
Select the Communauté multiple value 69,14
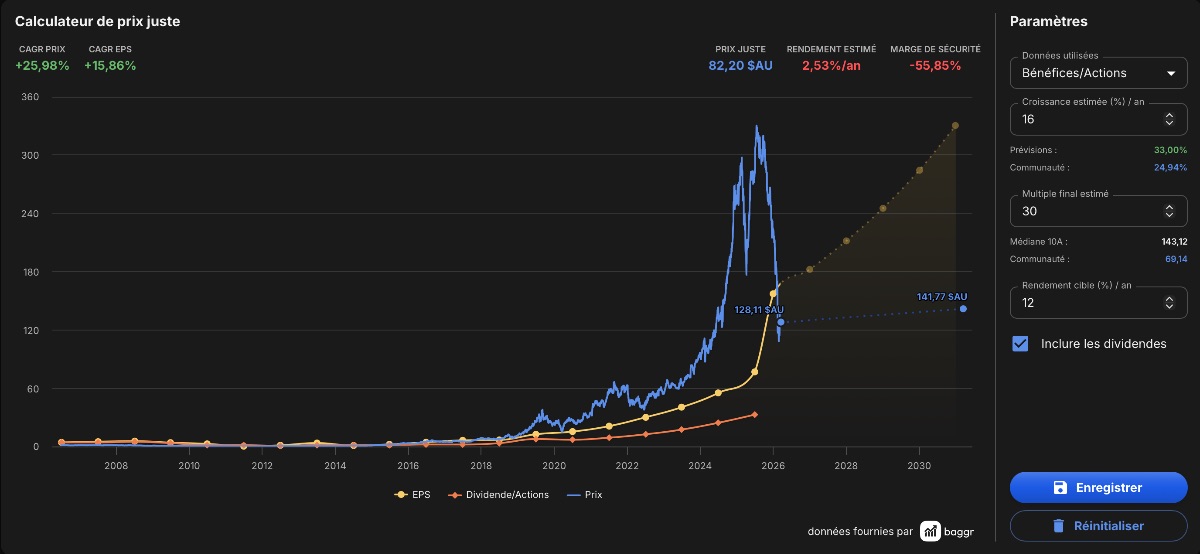pos(1176,259)
